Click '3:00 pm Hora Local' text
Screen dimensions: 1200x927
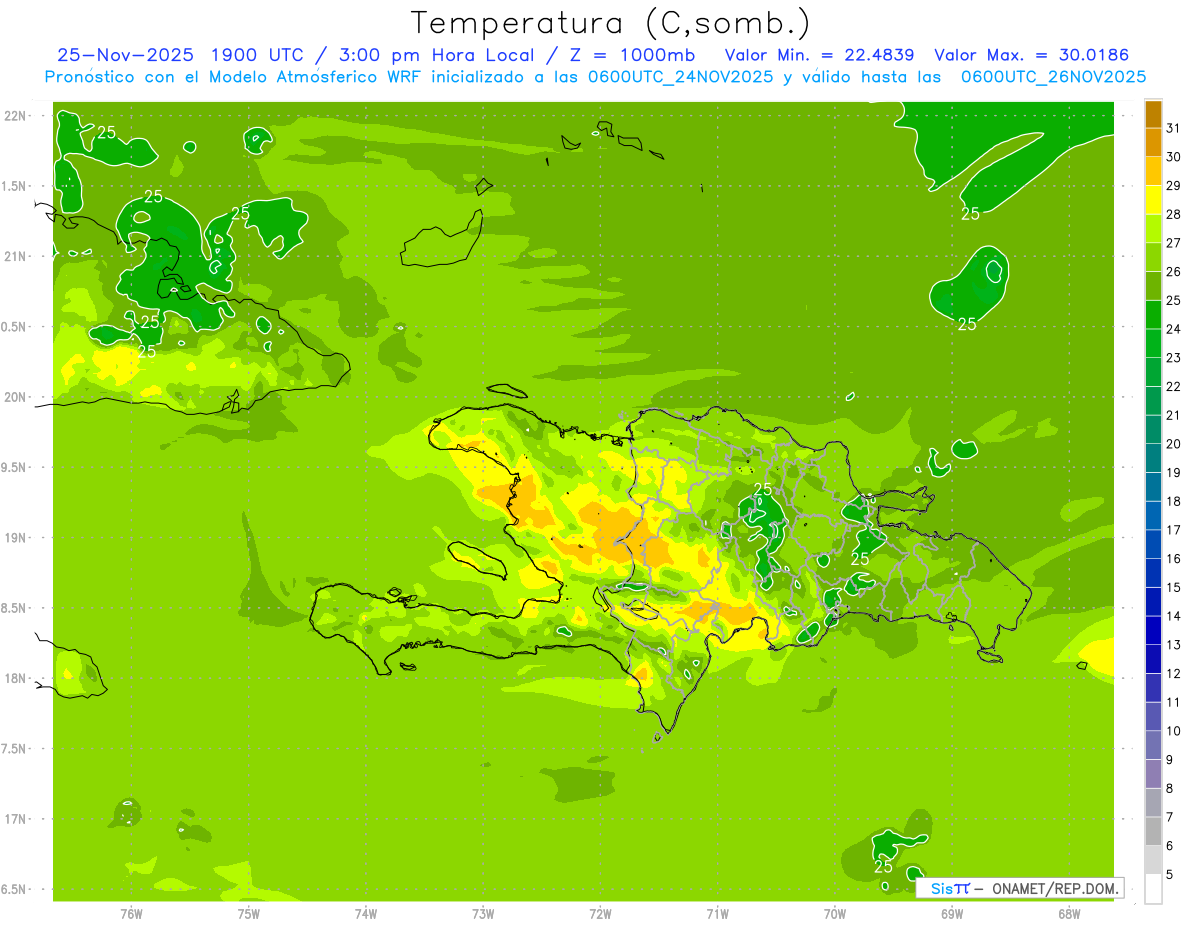click(x=439, y=55)
